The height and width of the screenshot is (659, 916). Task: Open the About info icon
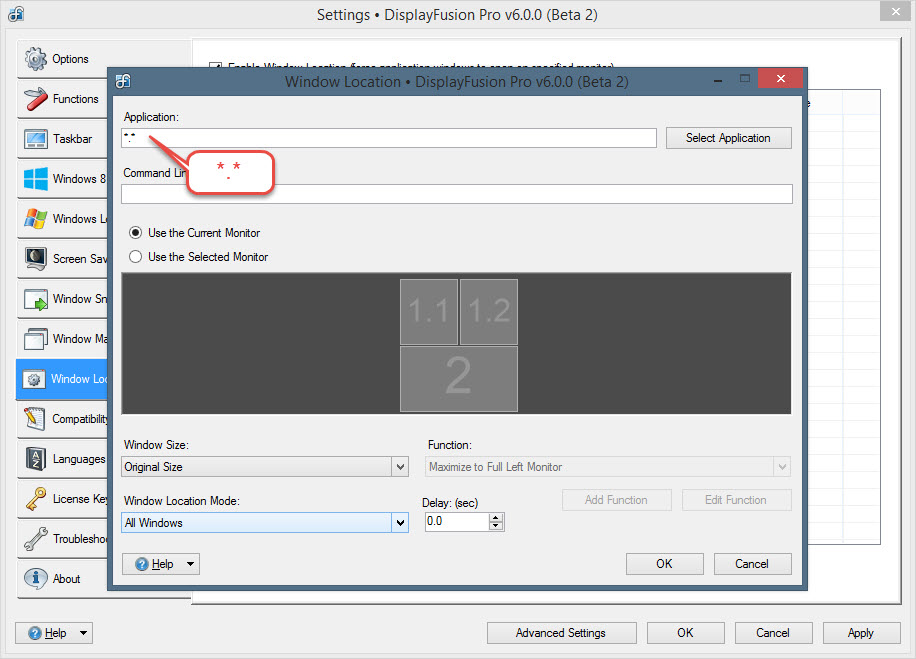click(36, 579)
